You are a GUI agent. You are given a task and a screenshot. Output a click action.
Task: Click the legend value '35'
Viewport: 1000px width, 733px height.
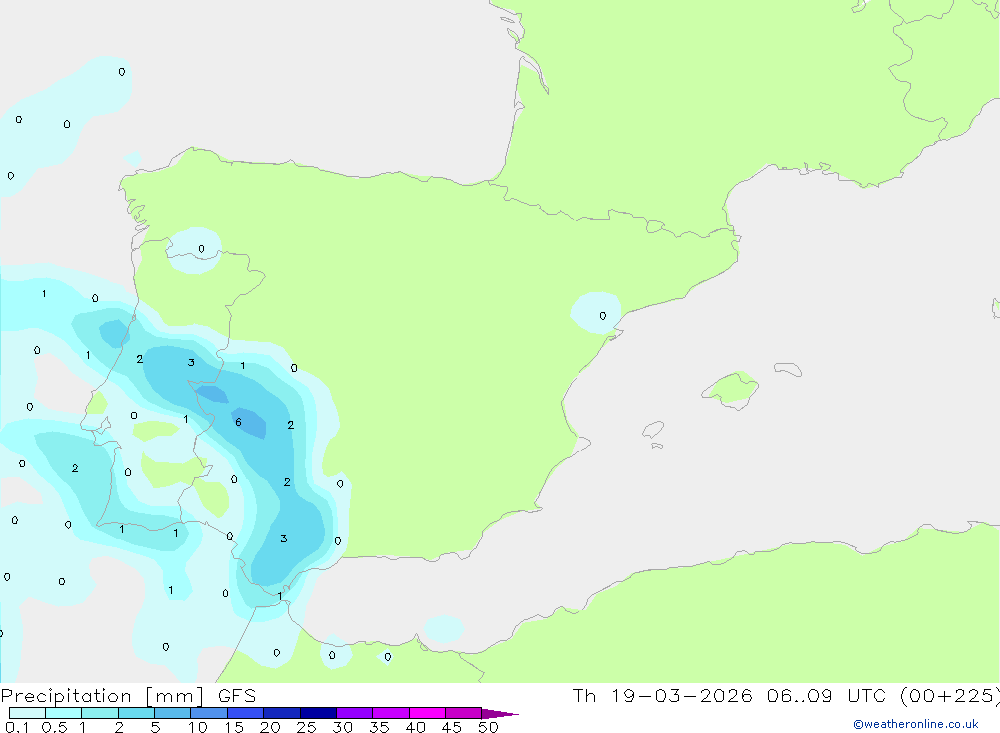tap(379, 727)
